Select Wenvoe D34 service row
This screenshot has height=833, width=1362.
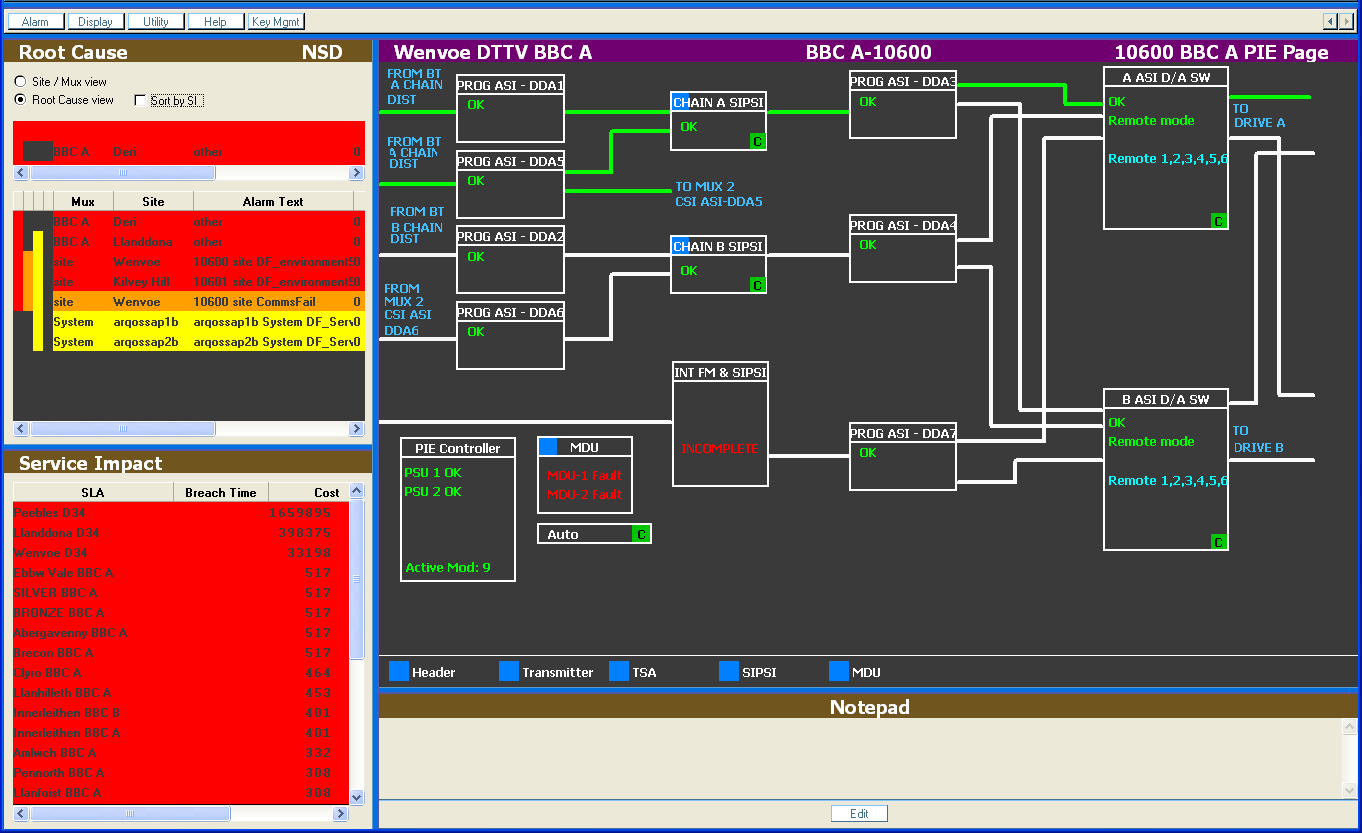click(180, 552)
